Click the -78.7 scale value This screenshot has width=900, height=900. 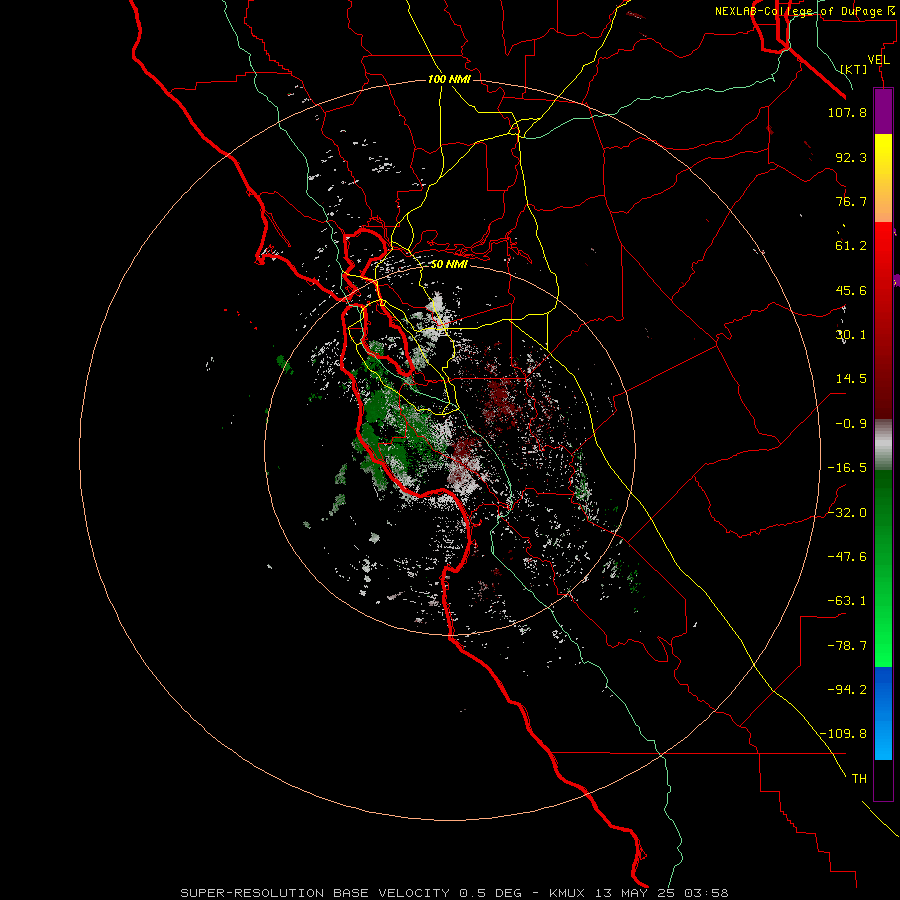(847, 646)
